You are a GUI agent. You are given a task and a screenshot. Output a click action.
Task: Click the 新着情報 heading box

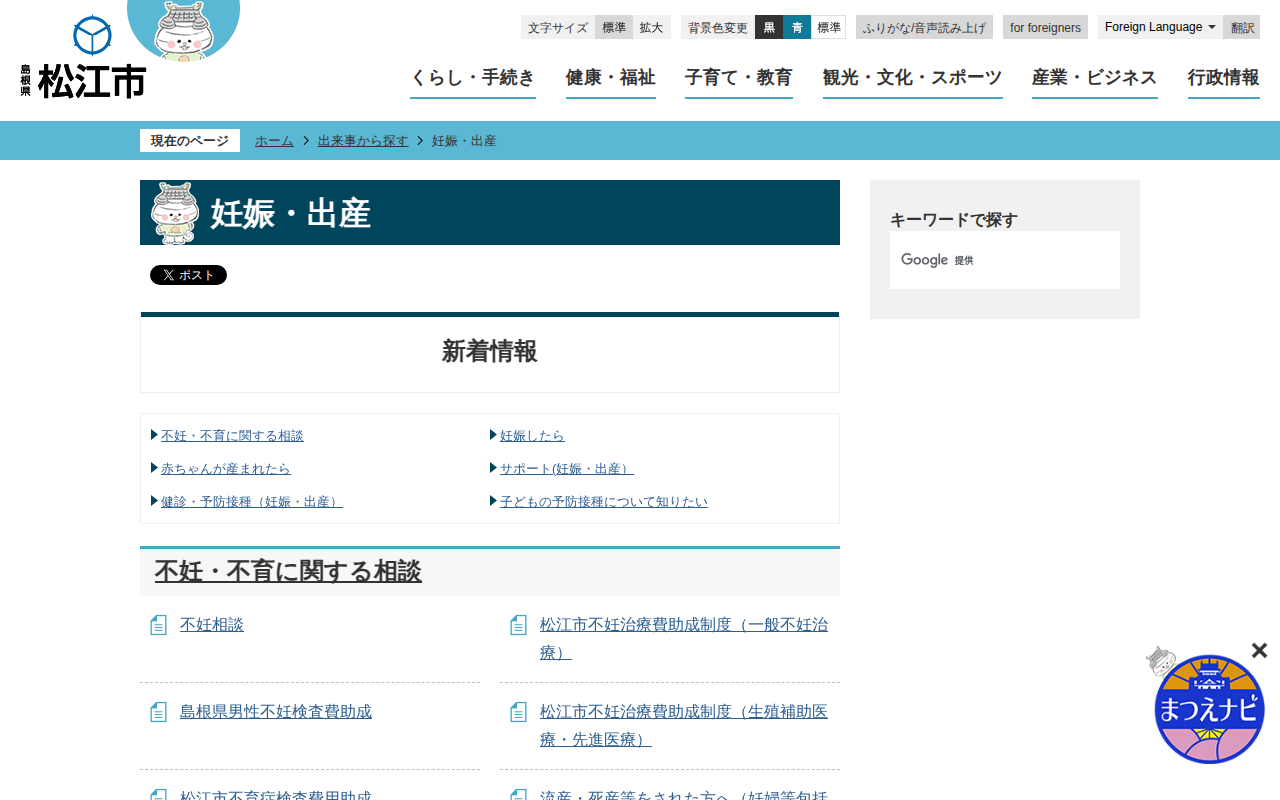coord(490,352)
